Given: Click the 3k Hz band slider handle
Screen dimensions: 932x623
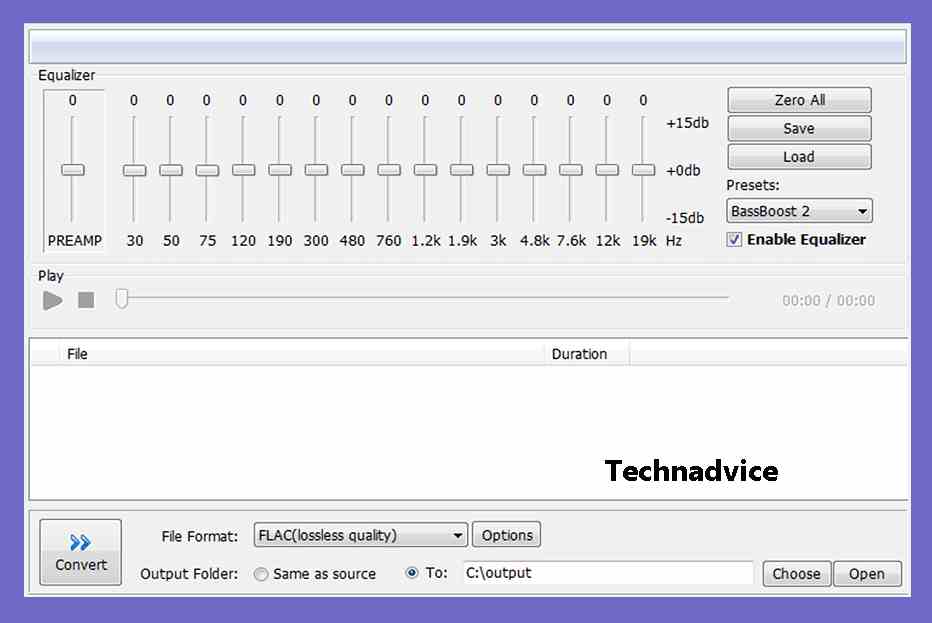Looking at the screenshot, I should click(498, 170).
